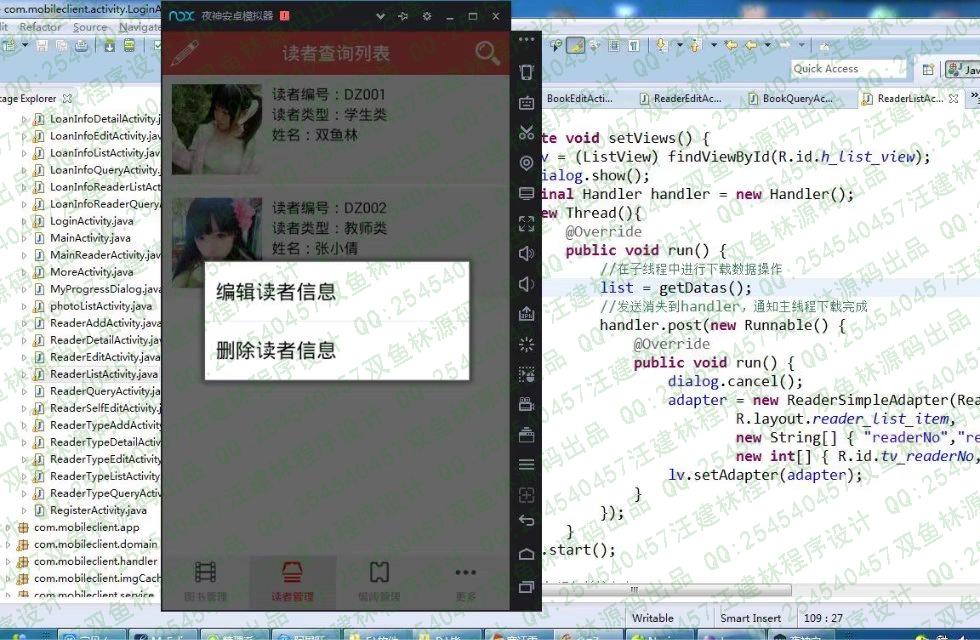Tap 图书管理 bottom tab in app

[x=206, y=582]
